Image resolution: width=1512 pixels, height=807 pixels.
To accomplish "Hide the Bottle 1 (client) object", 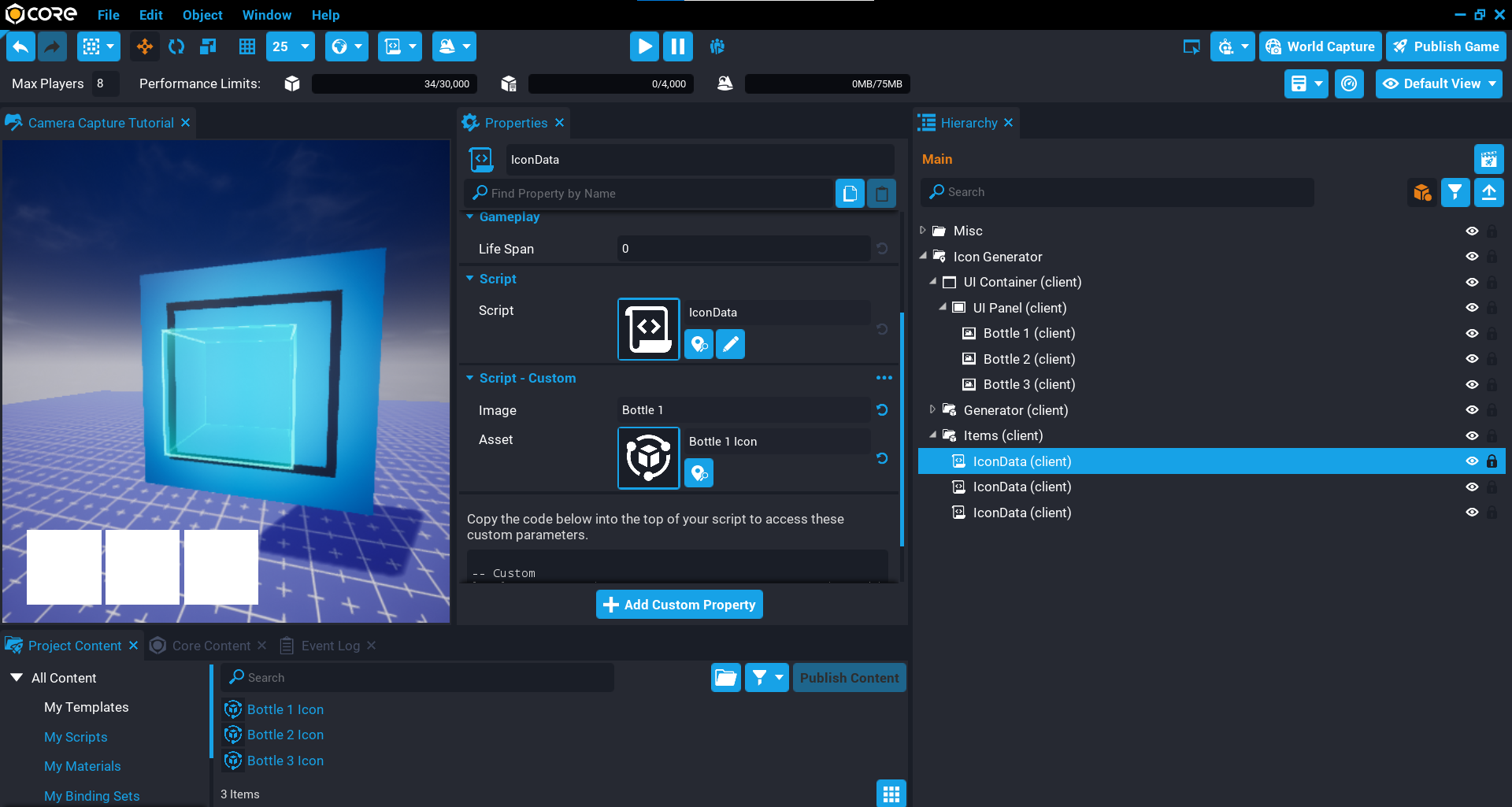I will click(1471, 334).
